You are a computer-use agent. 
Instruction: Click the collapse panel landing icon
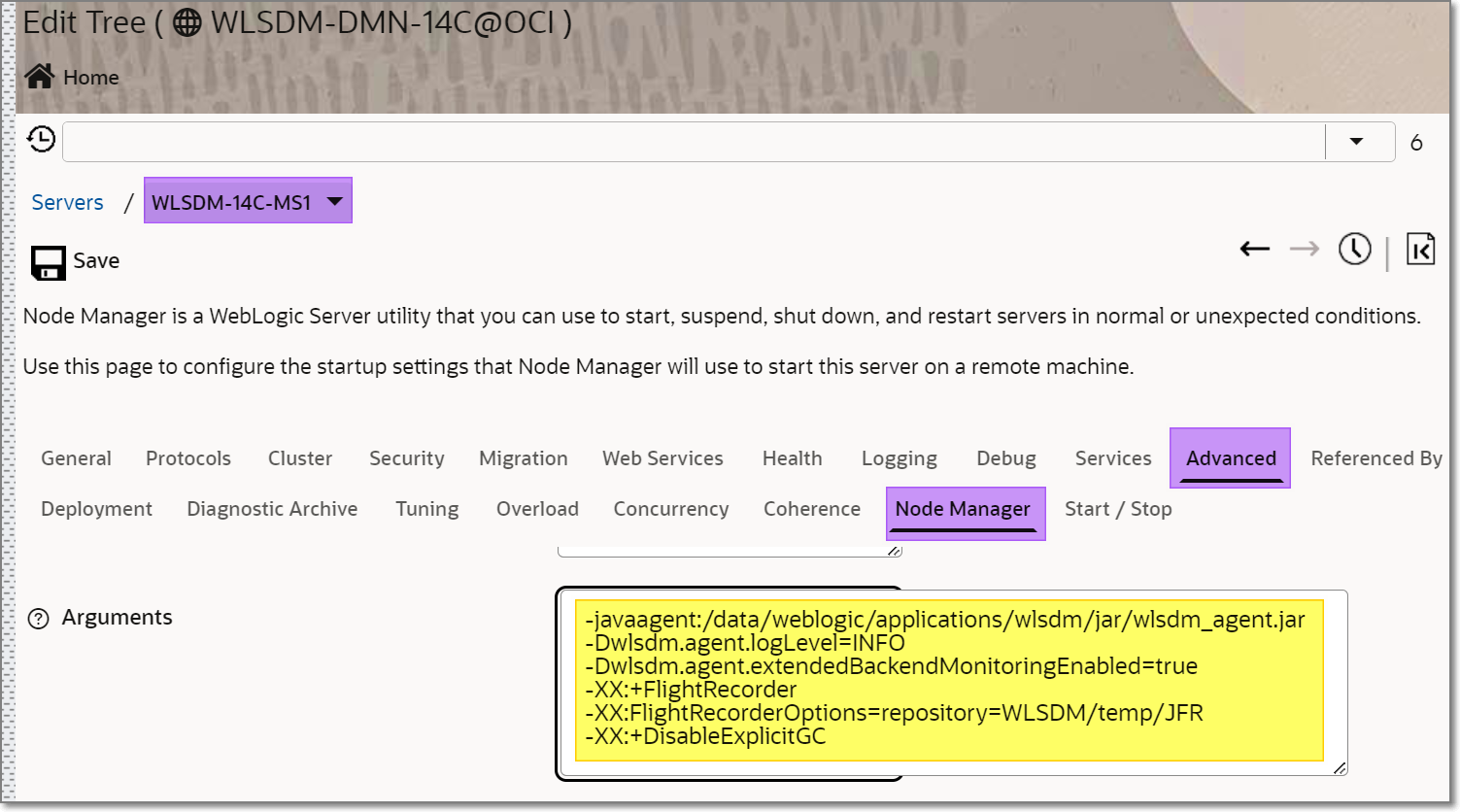coord(1420,250)
